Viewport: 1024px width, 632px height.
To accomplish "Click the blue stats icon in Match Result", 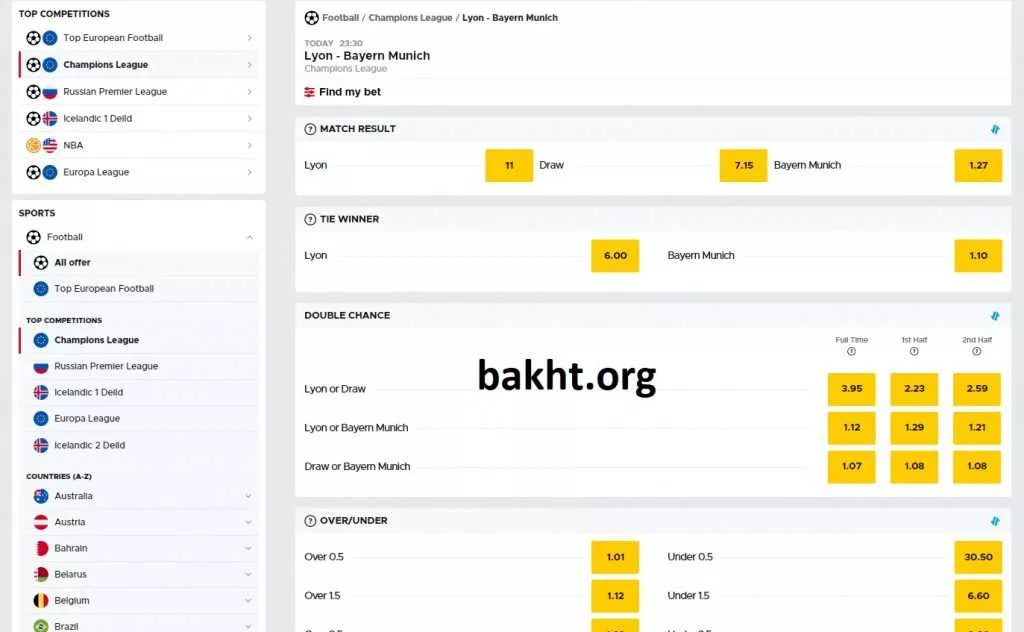I will click(x=994, y=129).
